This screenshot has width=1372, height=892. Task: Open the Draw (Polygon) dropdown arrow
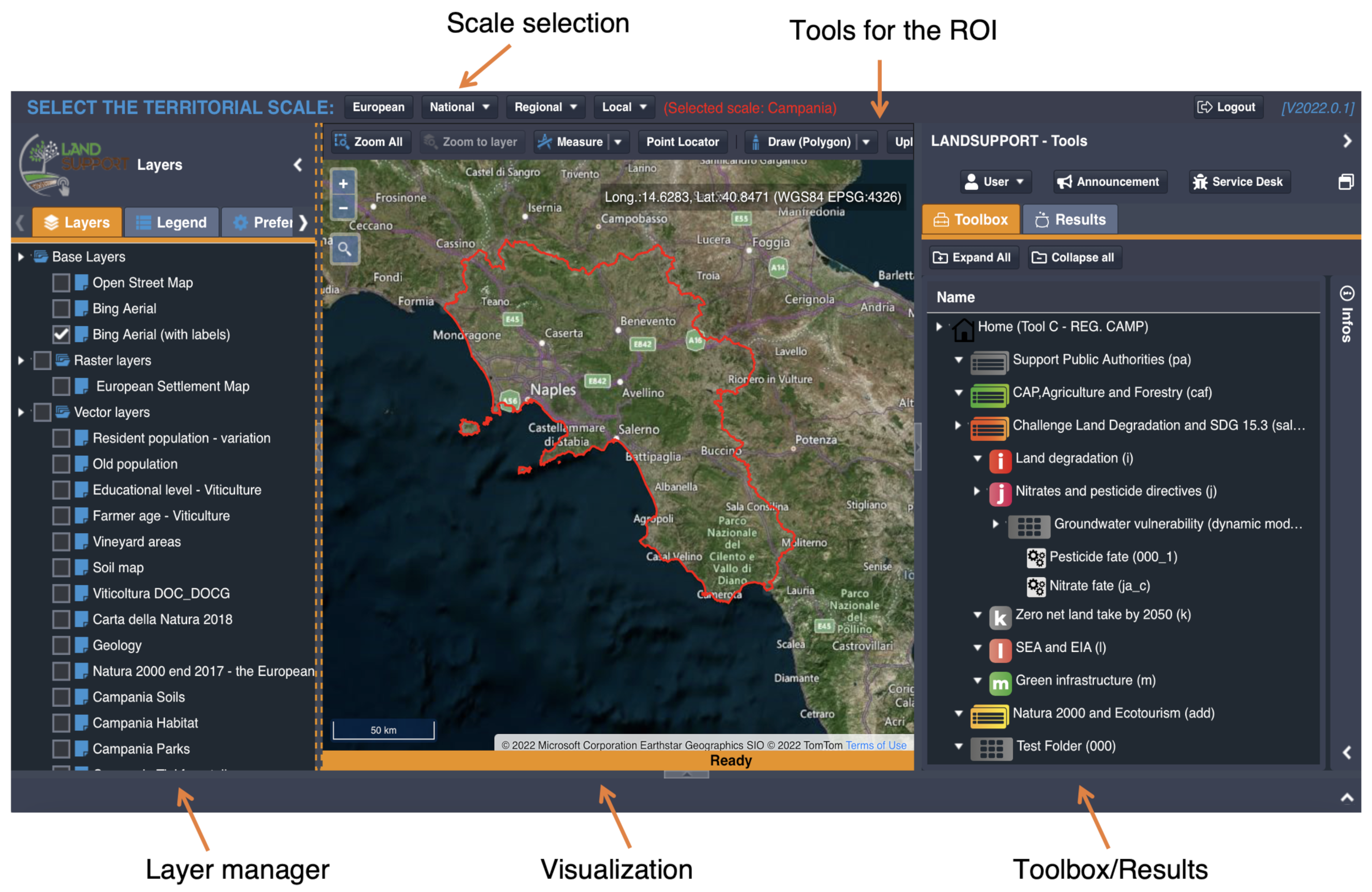[866, 142]
